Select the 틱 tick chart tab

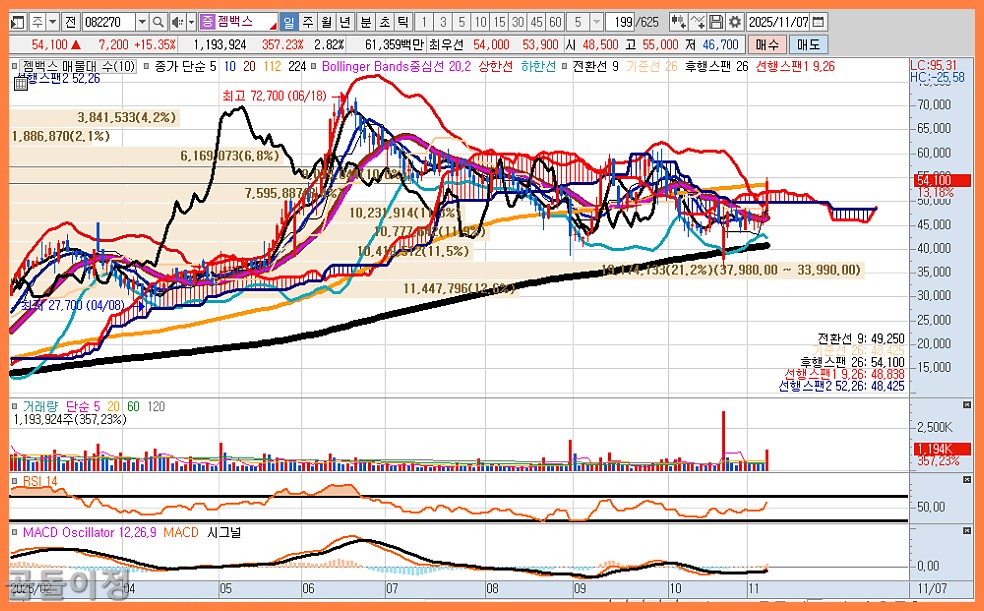[x=404, y=23]
